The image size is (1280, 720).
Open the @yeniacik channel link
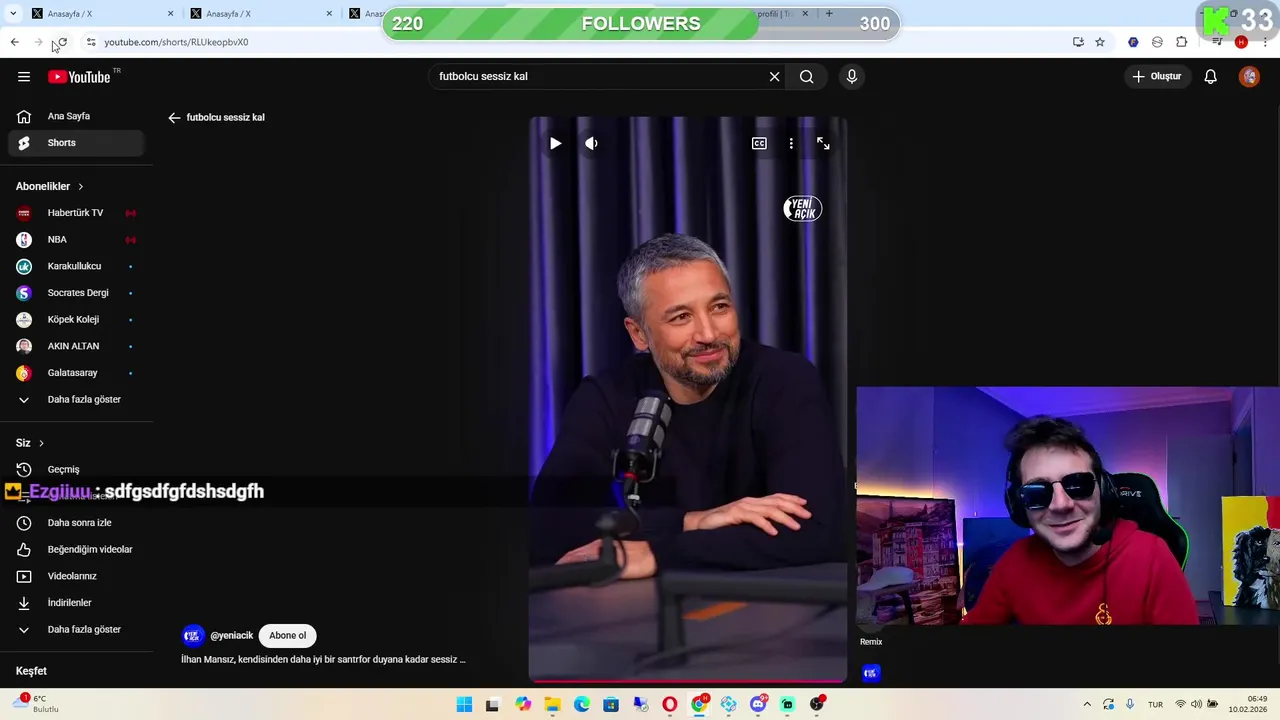[231, 635]
